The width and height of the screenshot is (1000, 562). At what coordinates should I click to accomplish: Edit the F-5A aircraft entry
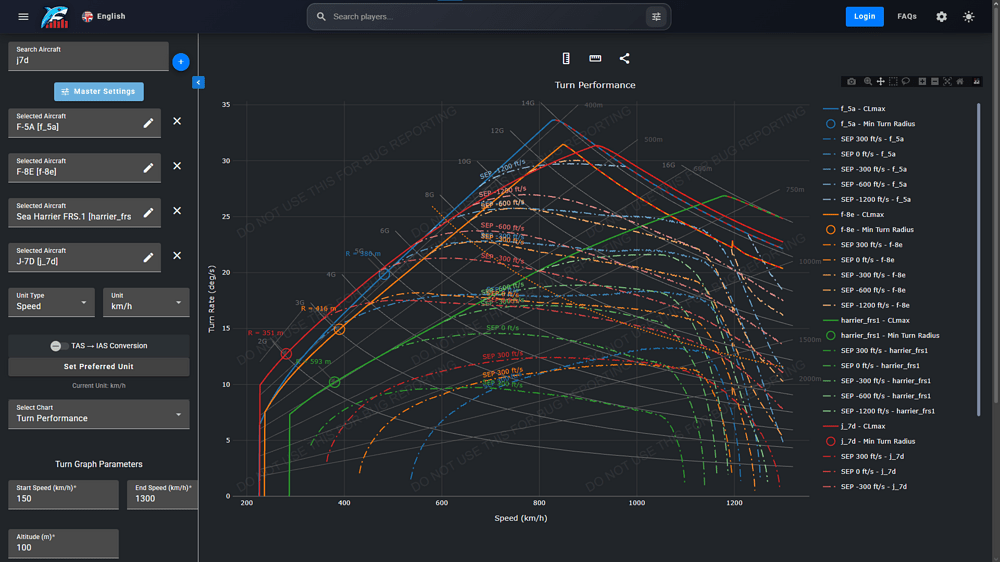coord(148,123)
